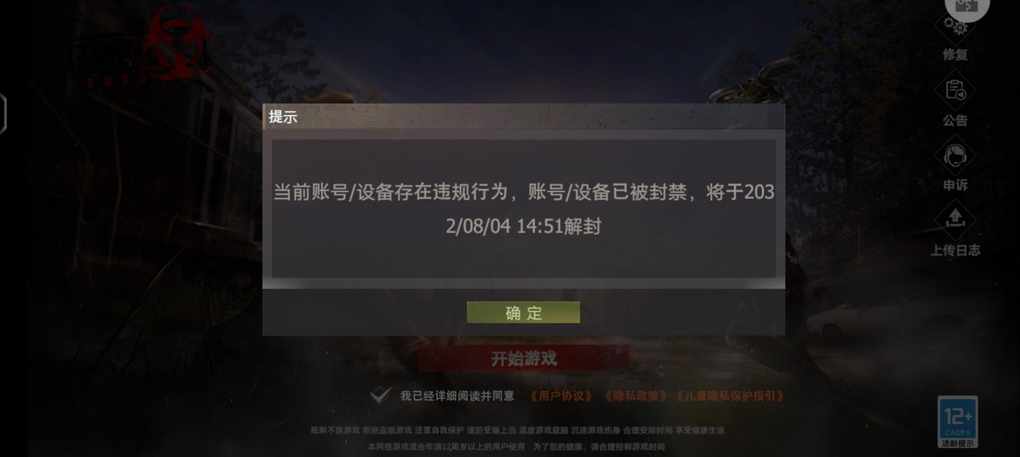Viewport: 1020px width, 457px height.
Task: Select the 上传日志 upload log icon
Action: click(954, 220)
